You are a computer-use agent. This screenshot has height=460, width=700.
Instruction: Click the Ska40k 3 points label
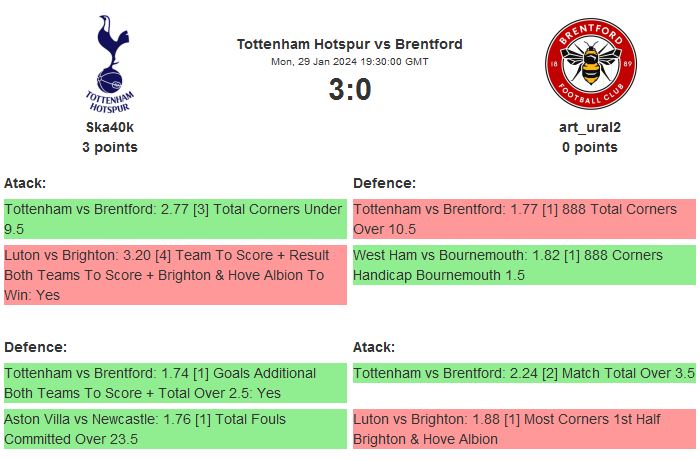[x=110, y=147]
